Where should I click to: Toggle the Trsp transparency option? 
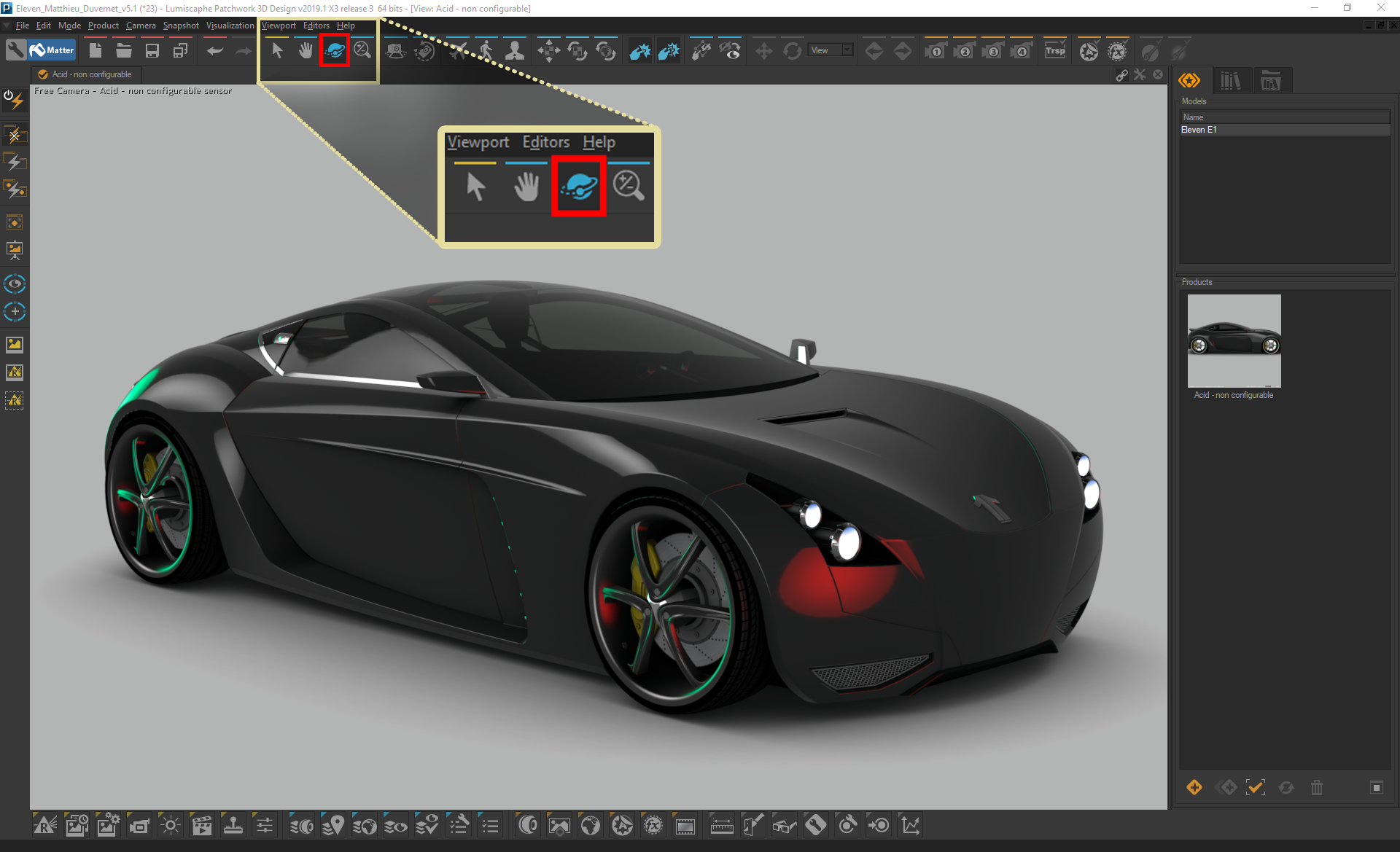click(x=1055, y=50)
